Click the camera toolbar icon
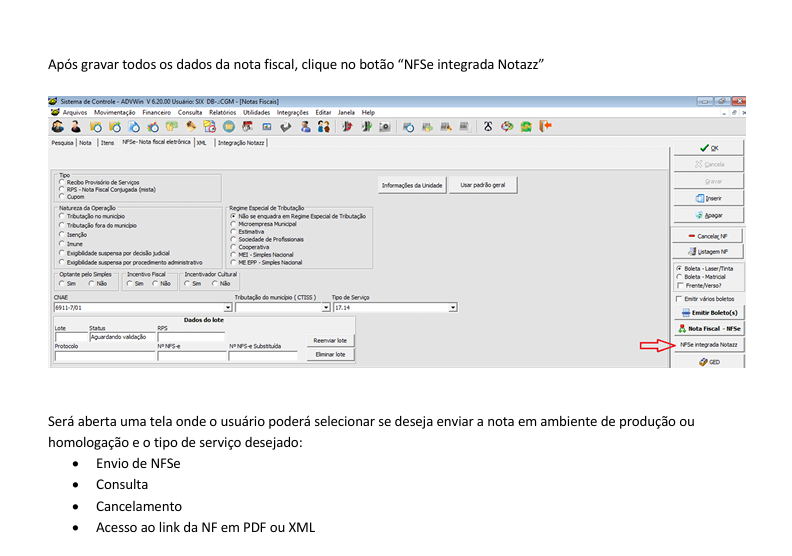The height and width of the screenshot is (556, 792). (x=385, y=126)
